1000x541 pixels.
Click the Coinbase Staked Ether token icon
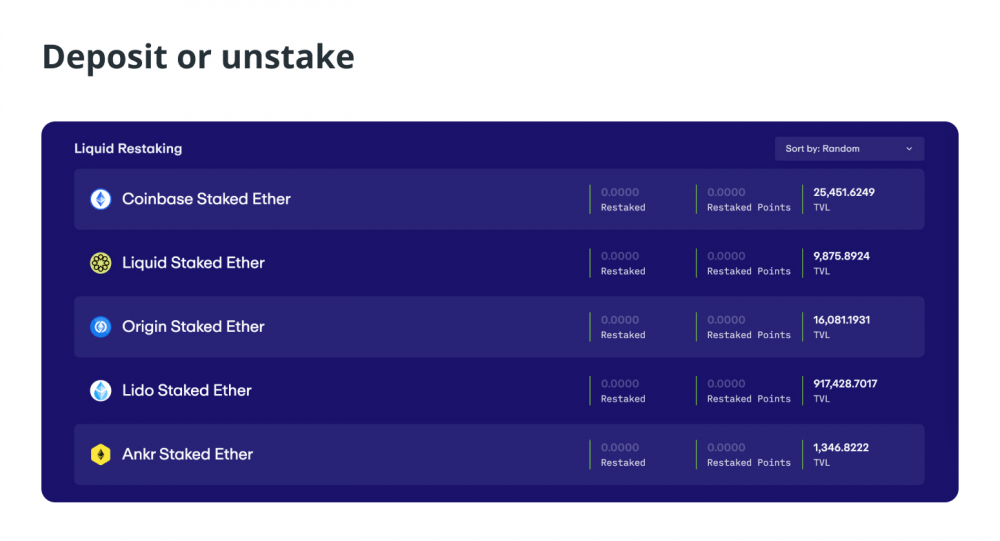pos(100,199)
